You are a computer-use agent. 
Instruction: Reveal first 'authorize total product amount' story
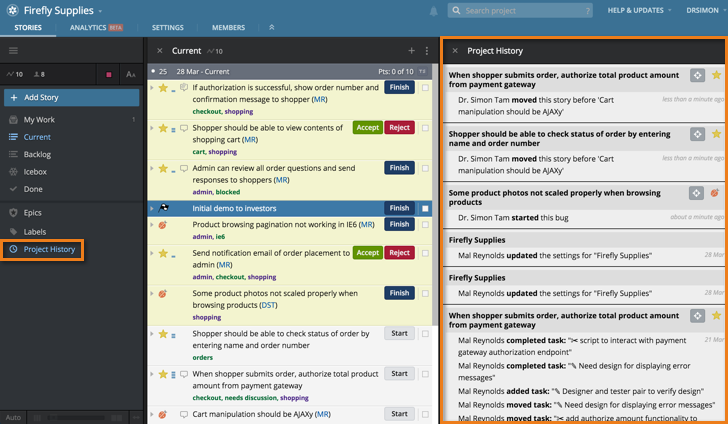[x=697, y=75]
